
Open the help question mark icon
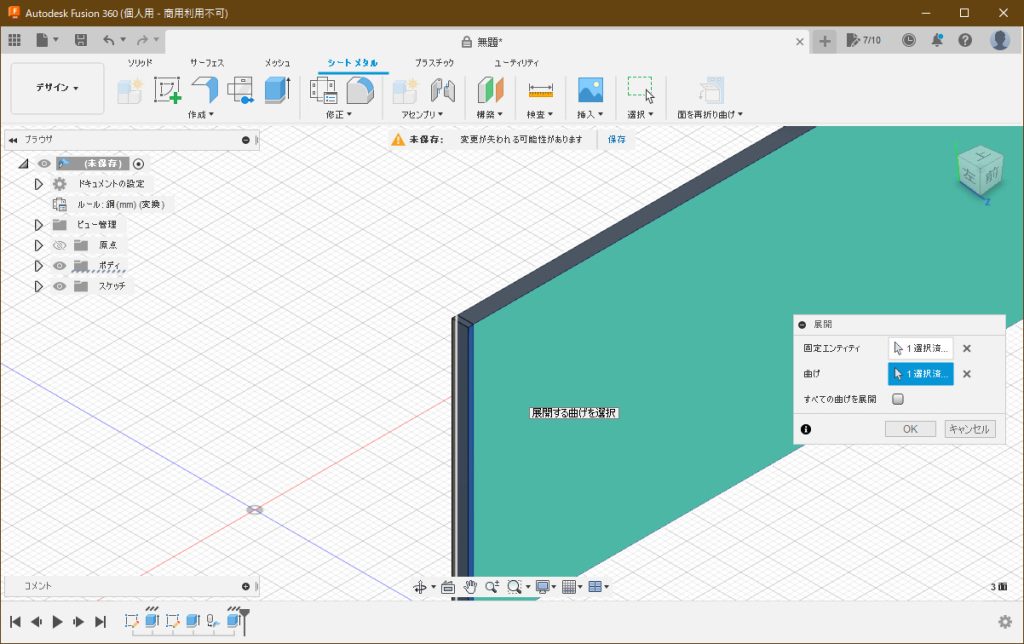(965, 40)
